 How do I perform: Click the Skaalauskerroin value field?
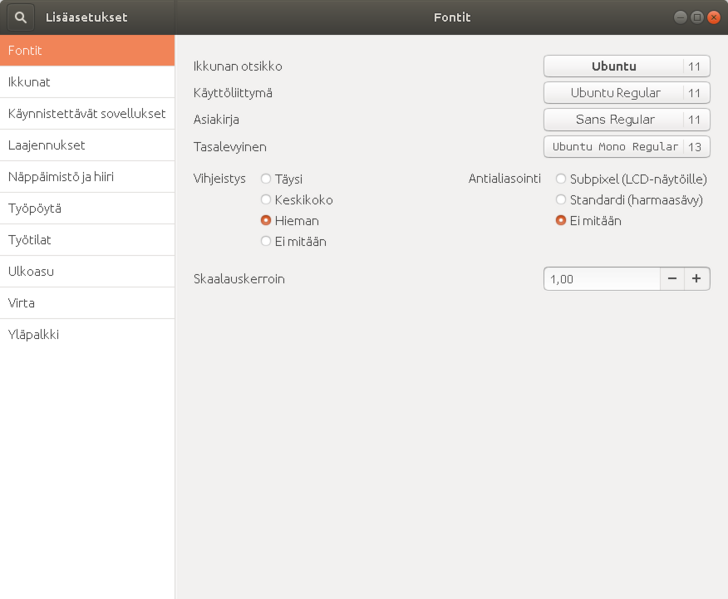pos(601,279)
